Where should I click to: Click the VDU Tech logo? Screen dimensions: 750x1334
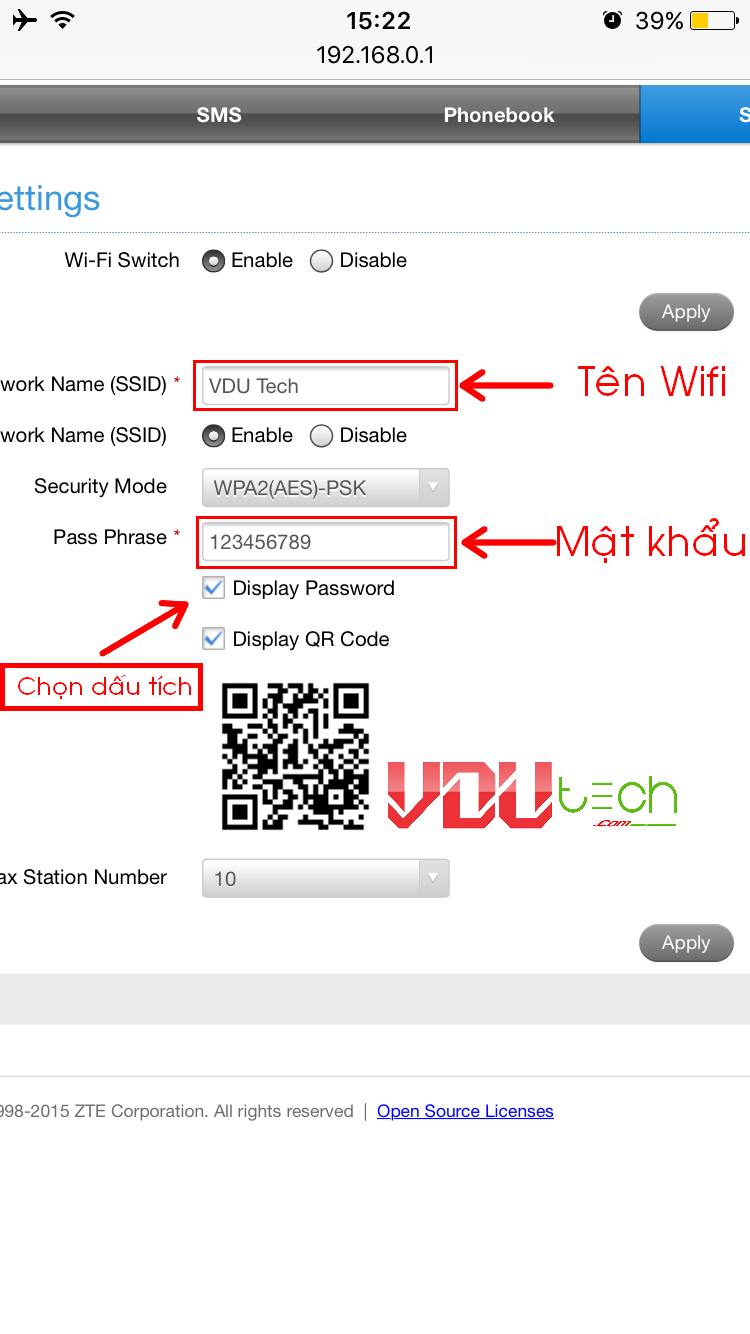[x=532, y=795]
